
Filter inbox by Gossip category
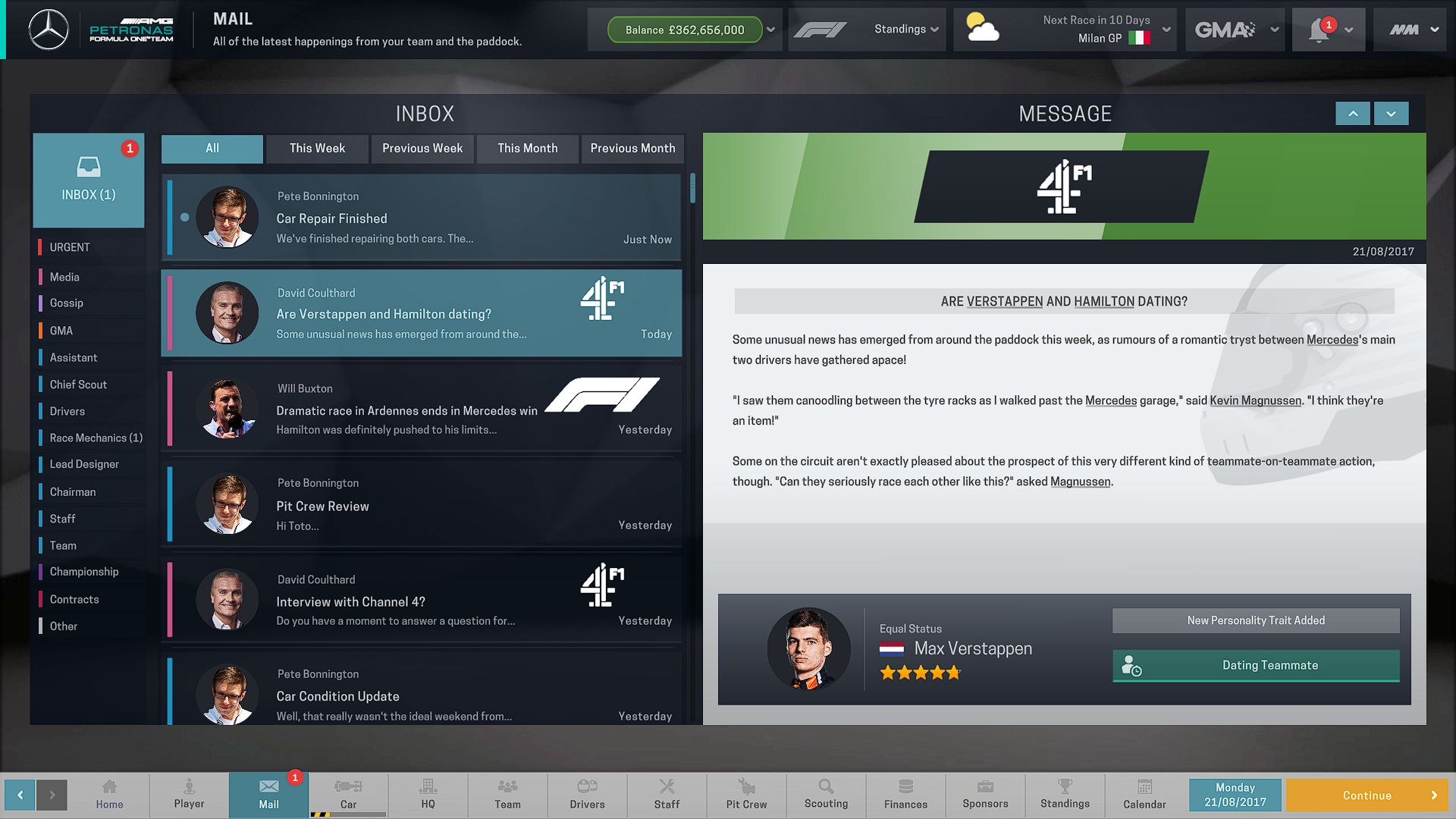67,303
